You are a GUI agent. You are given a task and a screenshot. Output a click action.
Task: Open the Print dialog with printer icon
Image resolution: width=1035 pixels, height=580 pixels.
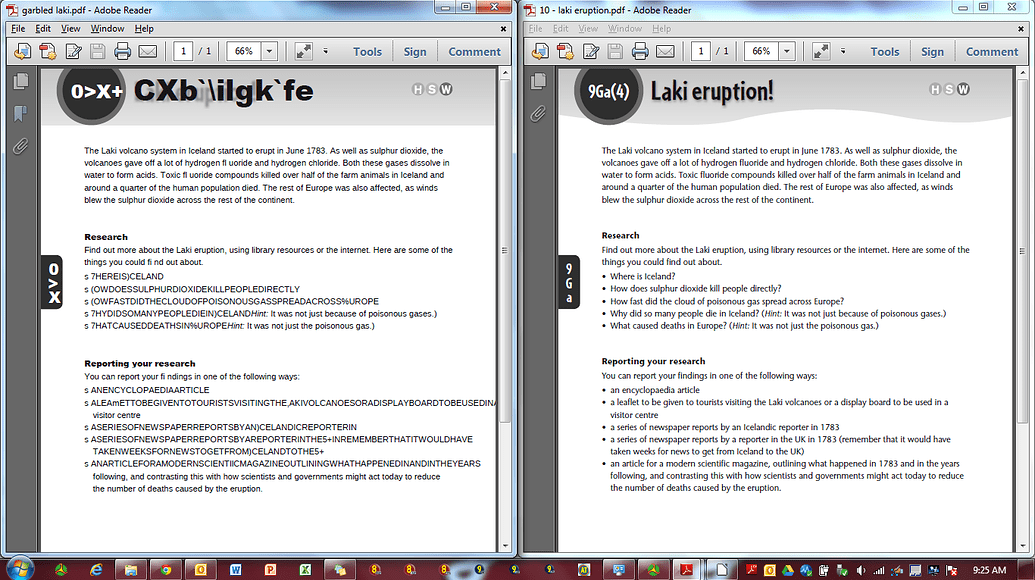[122, 51]
